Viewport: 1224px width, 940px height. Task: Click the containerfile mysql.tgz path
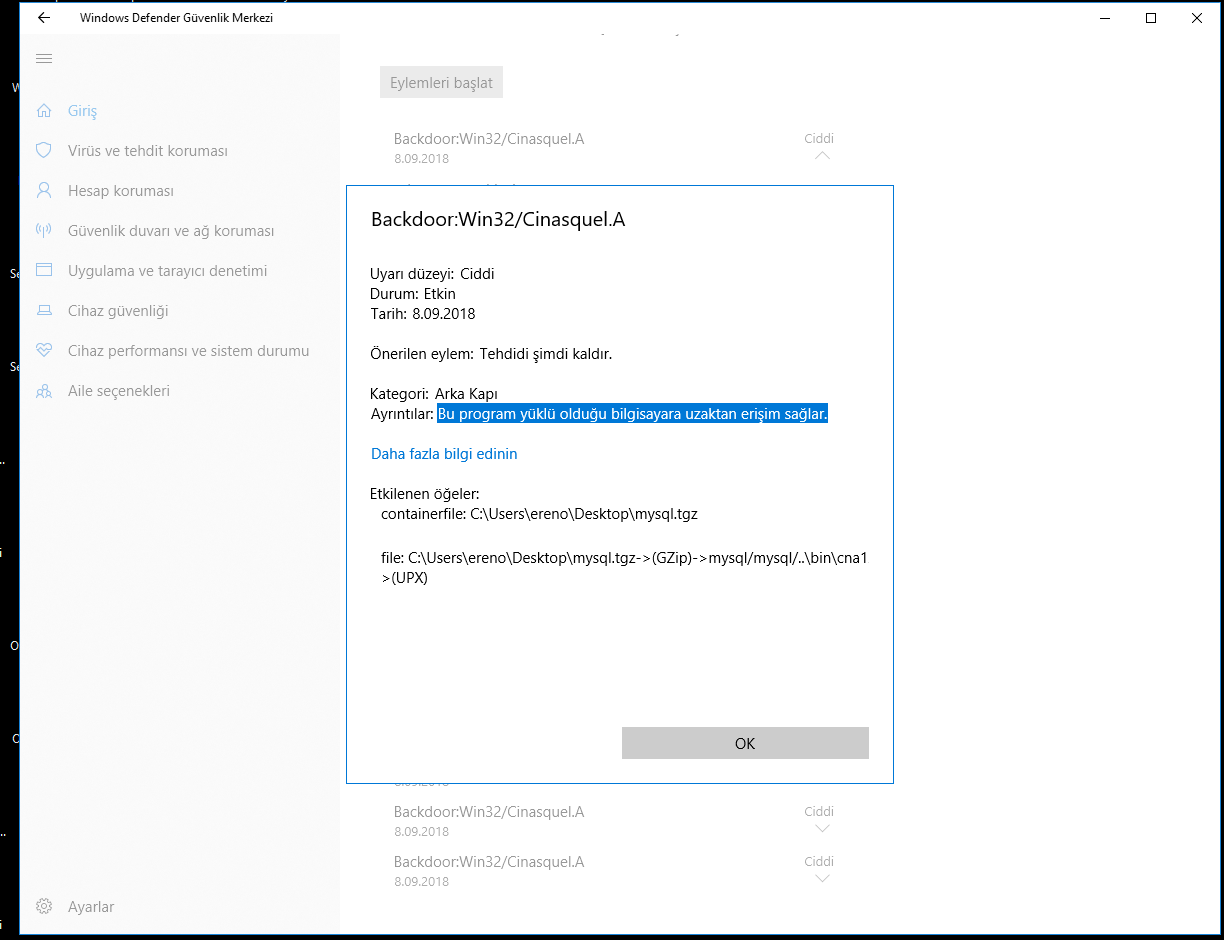tap(539, 514)
